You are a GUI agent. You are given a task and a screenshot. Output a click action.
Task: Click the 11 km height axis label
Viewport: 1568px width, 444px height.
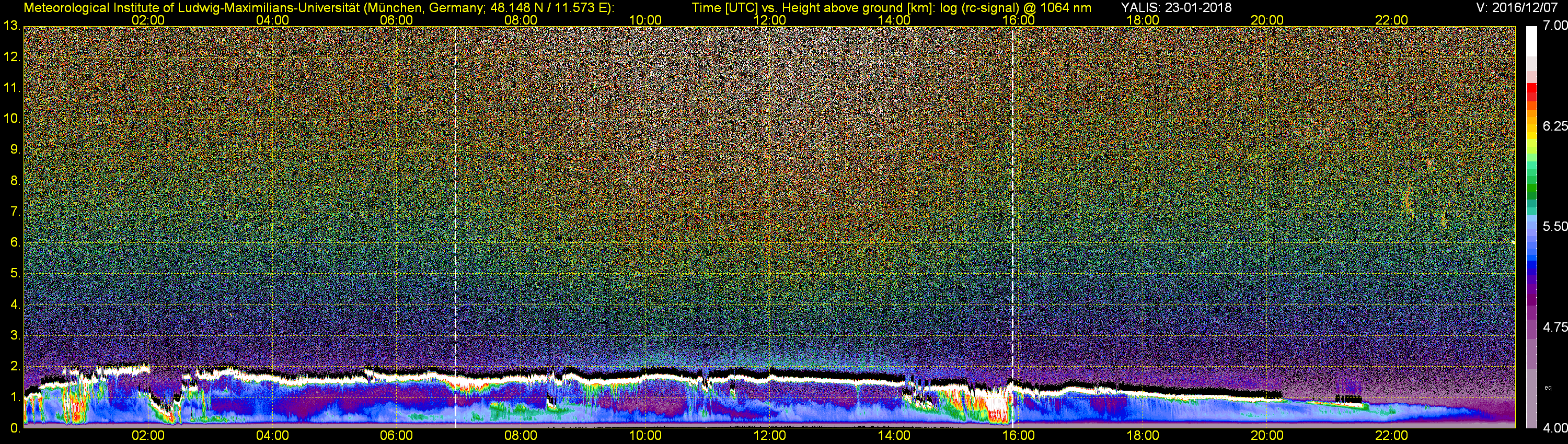(x=11, y=88)
